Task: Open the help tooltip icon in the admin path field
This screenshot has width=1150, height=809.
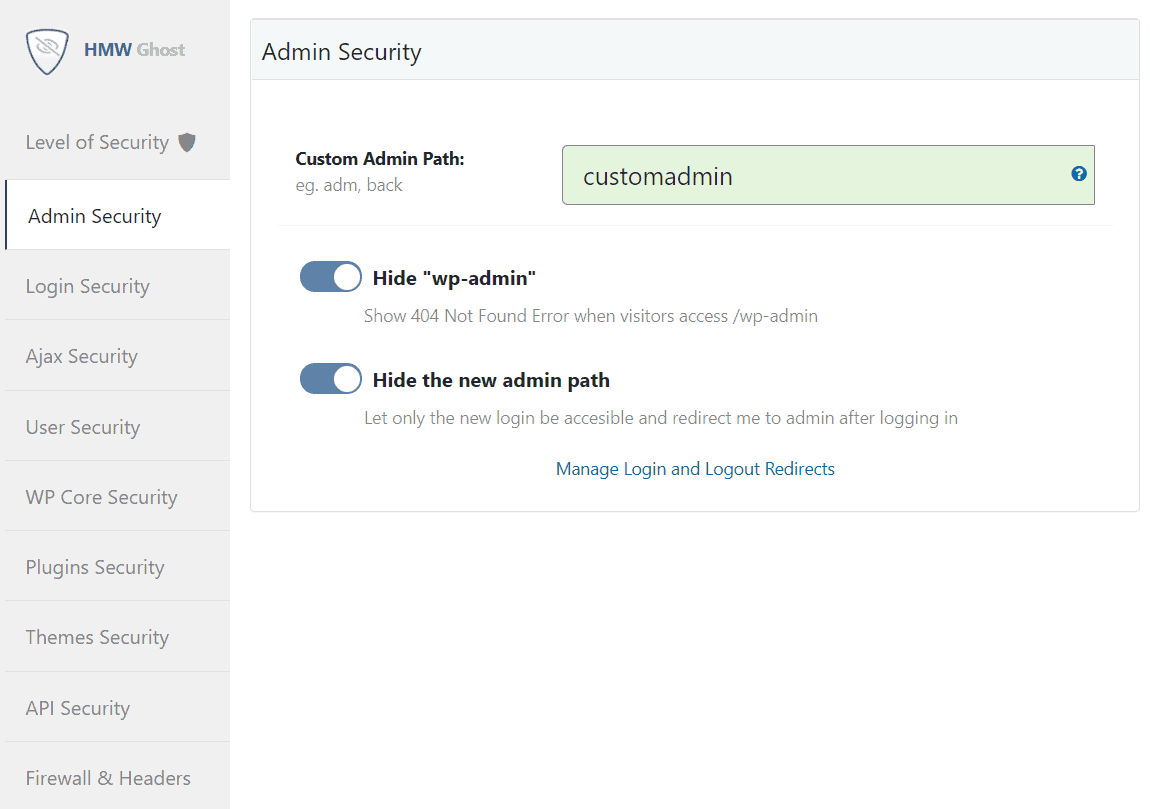Action: [x=1079, y=173]
